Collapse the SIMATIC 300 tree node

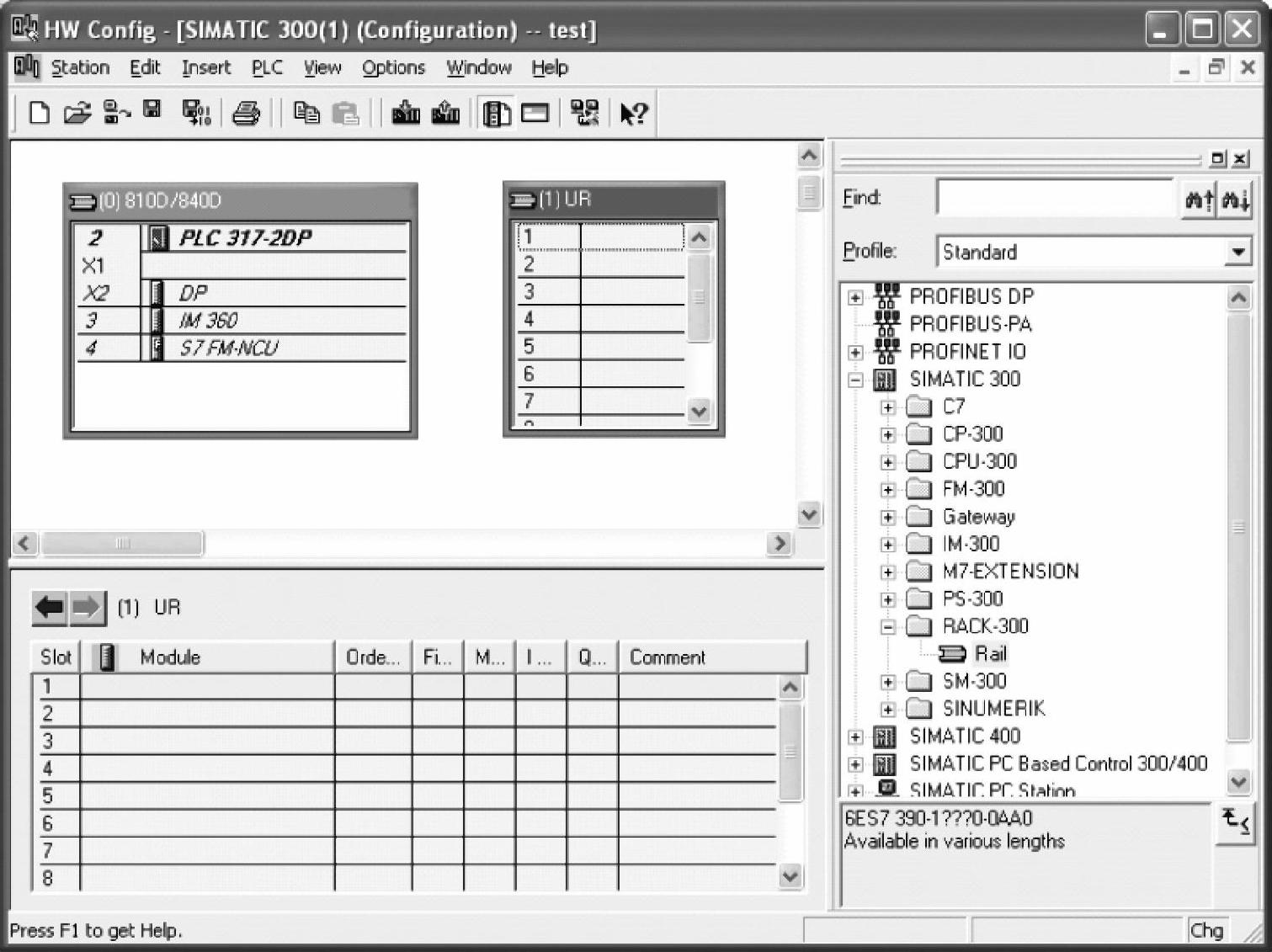tap(855, 380)
